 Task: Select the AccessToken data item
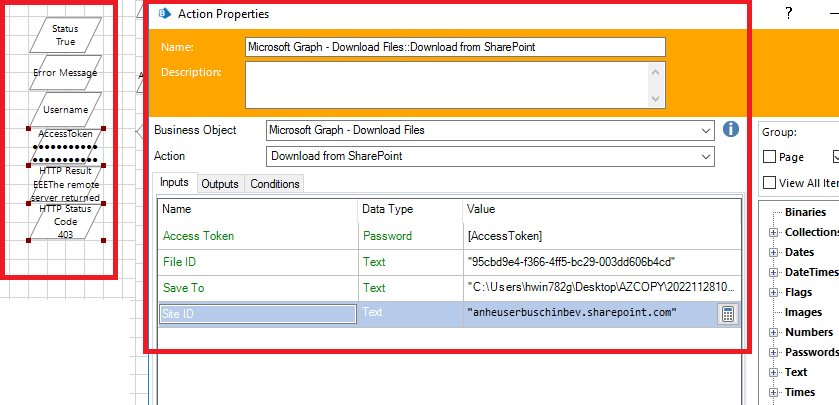pyautogui.click(x=65, y=147)
